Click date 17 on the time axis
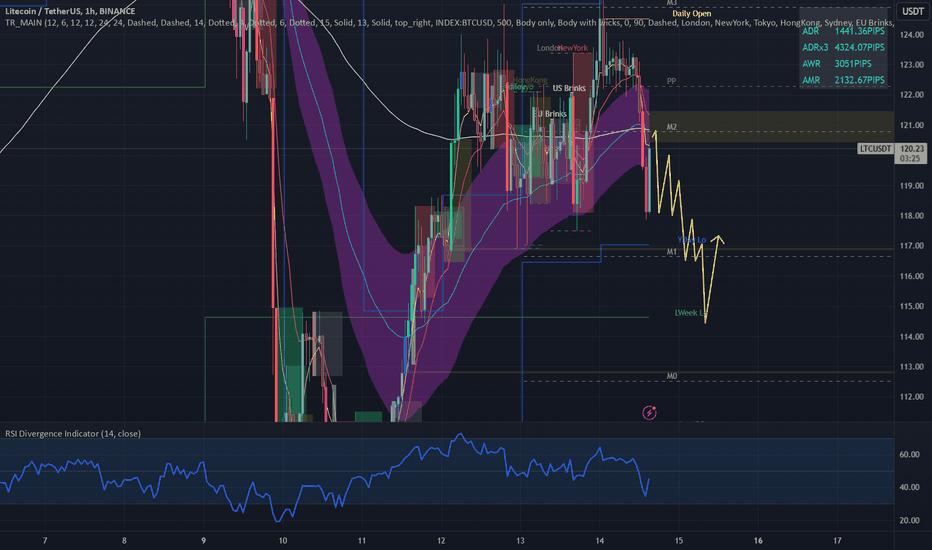This screenshot has width=932, height=550. (x=837, y=540)
